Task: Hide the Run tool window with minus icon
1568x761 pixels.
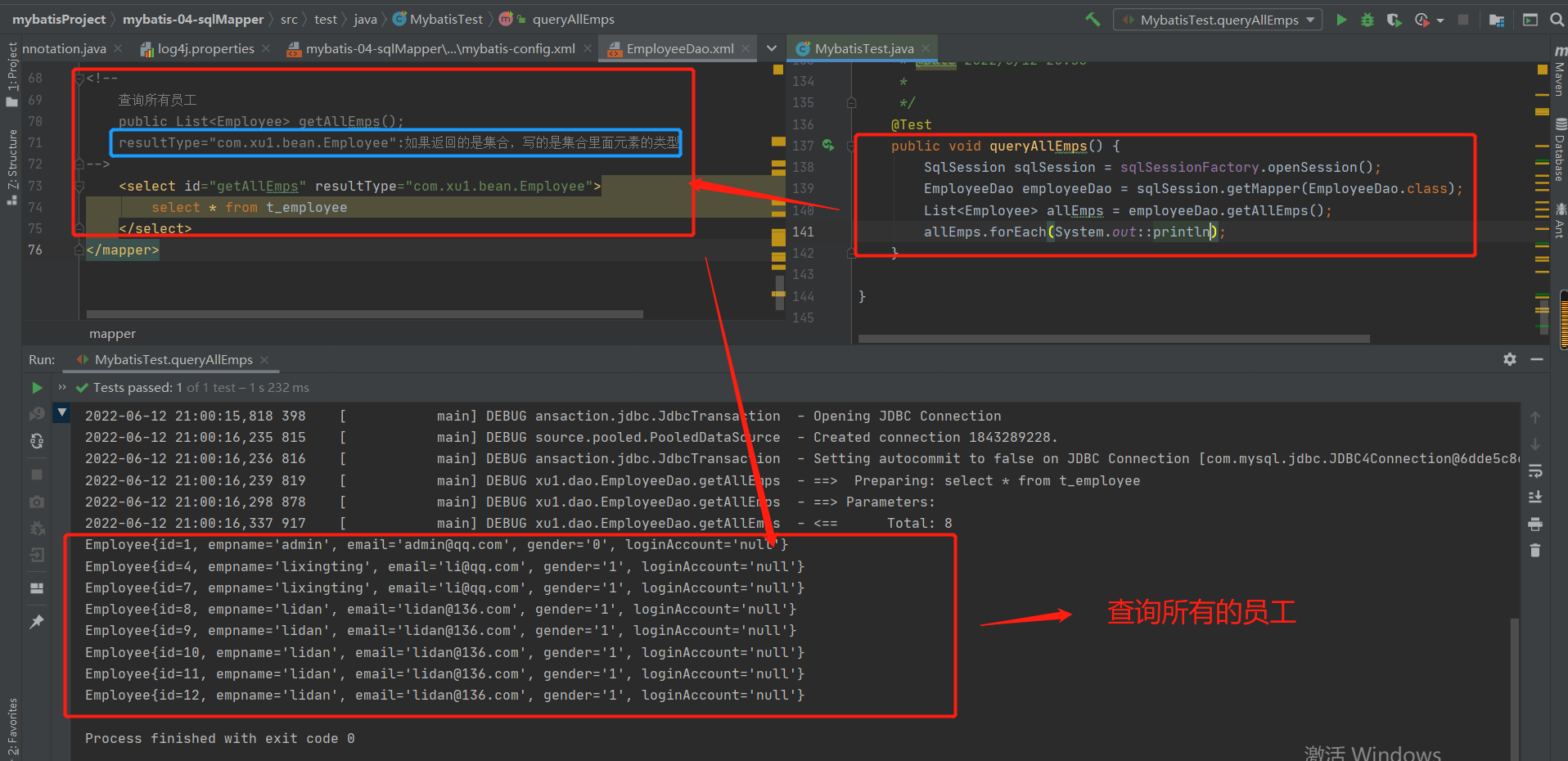Action: coord(1537,359)
